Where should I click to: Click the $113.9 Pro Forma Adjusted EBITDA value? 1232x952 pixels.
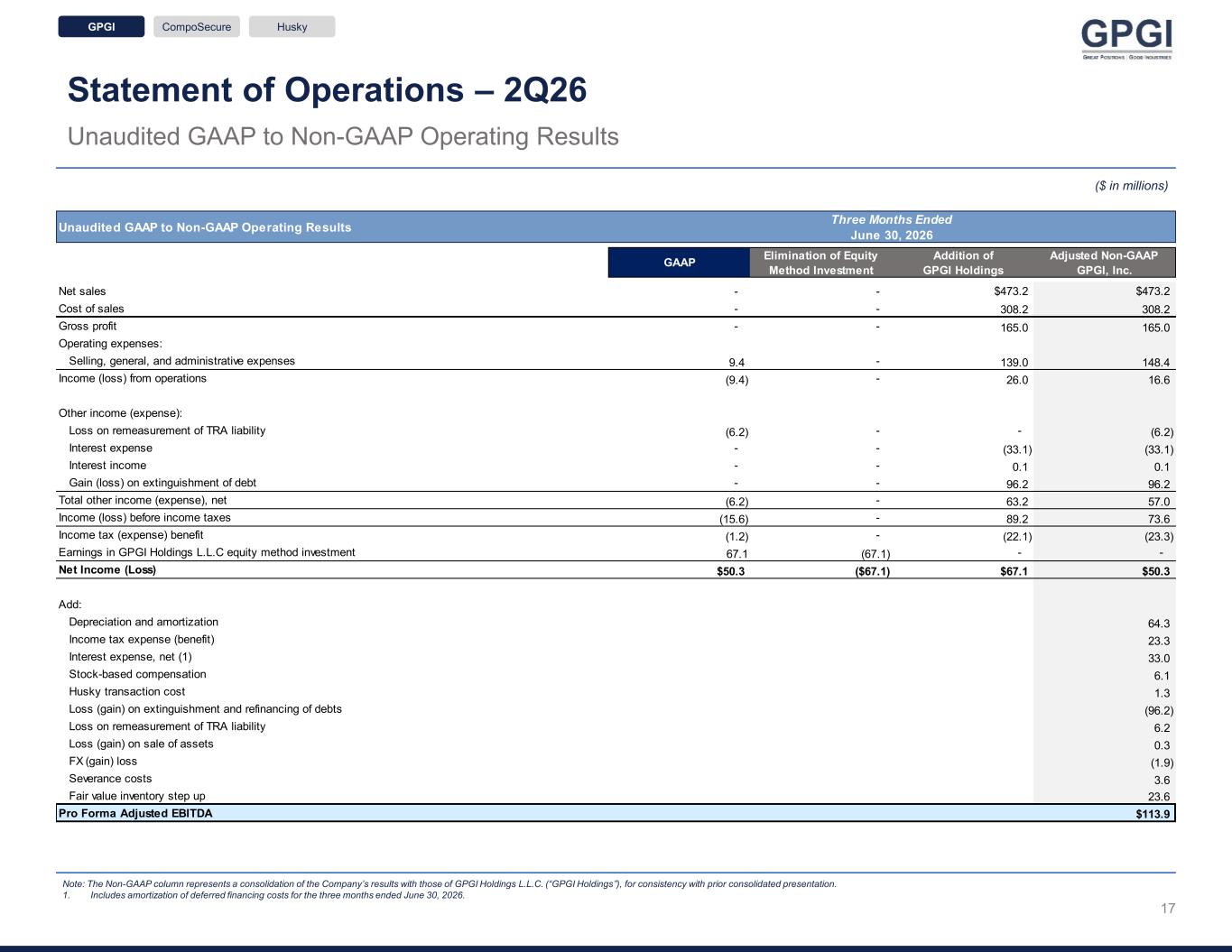tap(1153, 814)
